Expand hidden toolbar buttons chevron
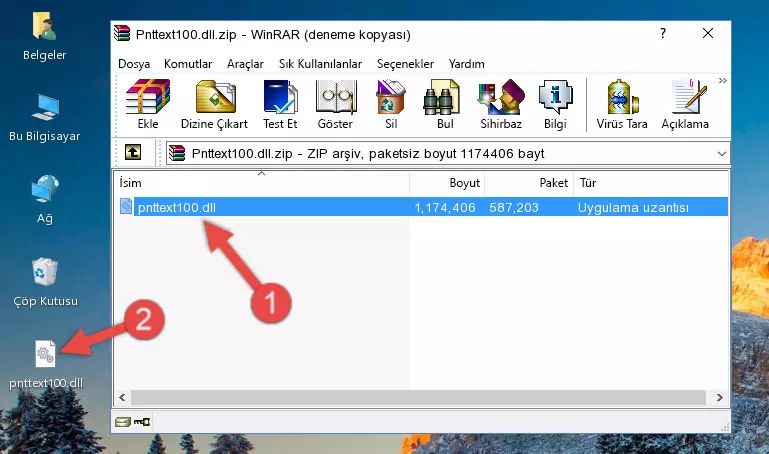Viewport: 769px width, 454px height. tap(722, 81)
